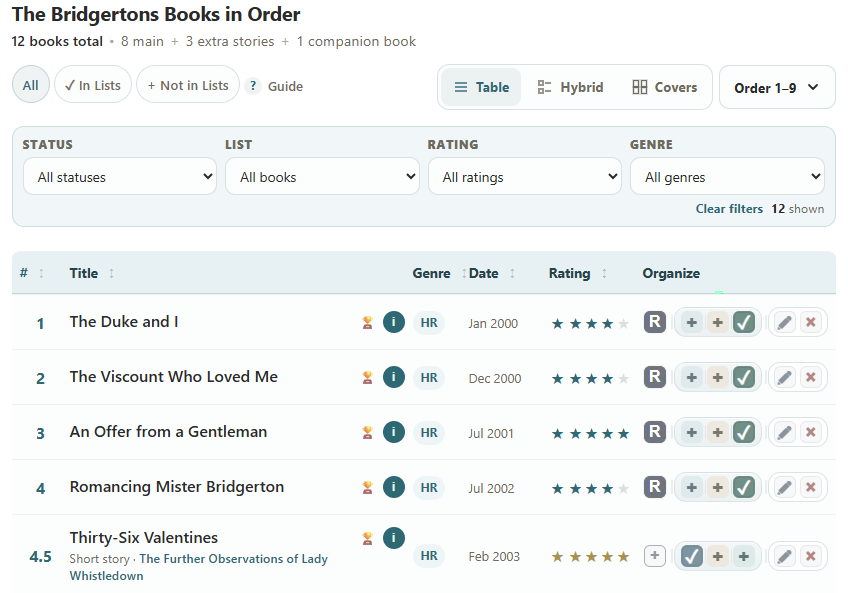Edit Romancing Mister Bridgerton pencil icon
848x593 pixels.
pyautogui.click(x=785, y=487)
